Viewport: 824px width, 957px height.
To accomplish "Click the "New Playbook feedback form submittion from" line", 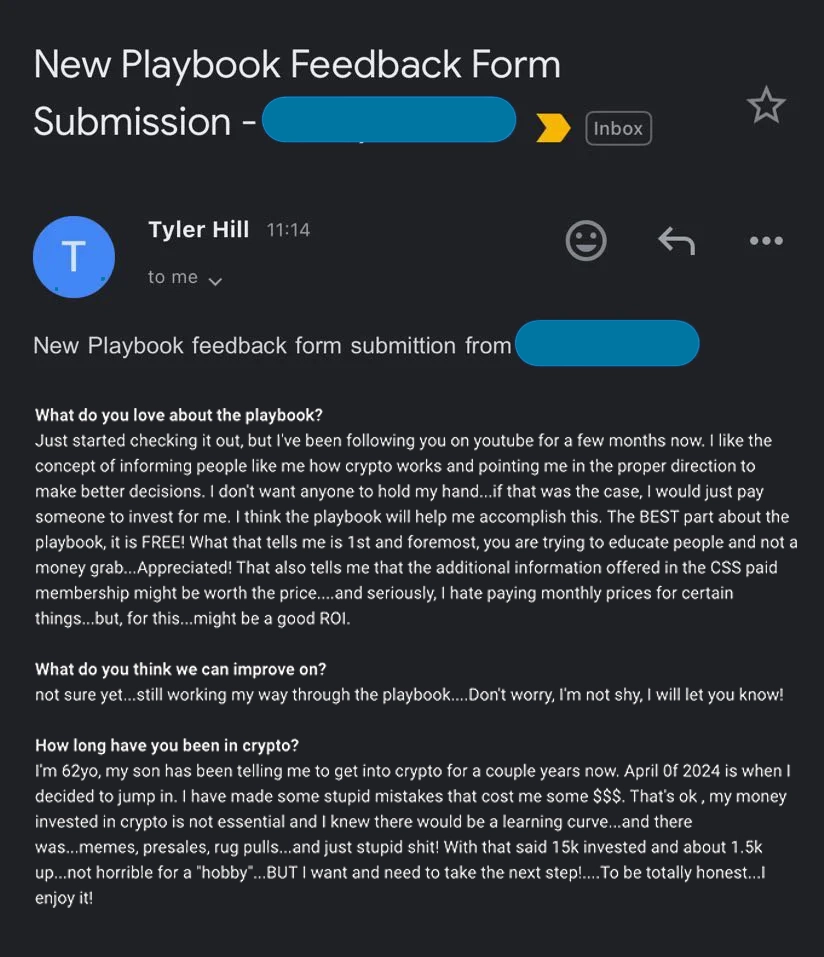I will tap(272, 346).
